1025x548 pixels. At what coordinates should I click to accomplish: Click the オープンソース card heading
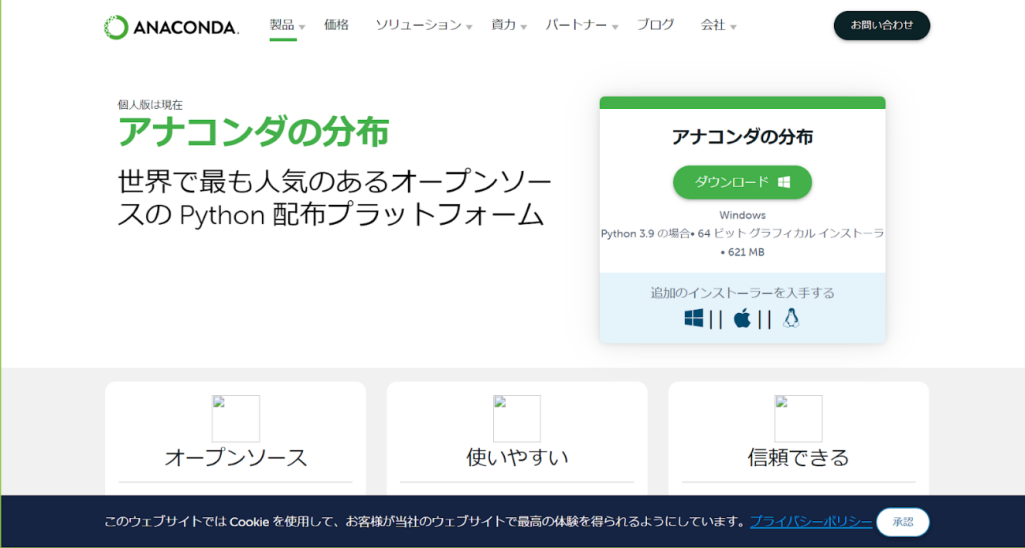[236, 458]
